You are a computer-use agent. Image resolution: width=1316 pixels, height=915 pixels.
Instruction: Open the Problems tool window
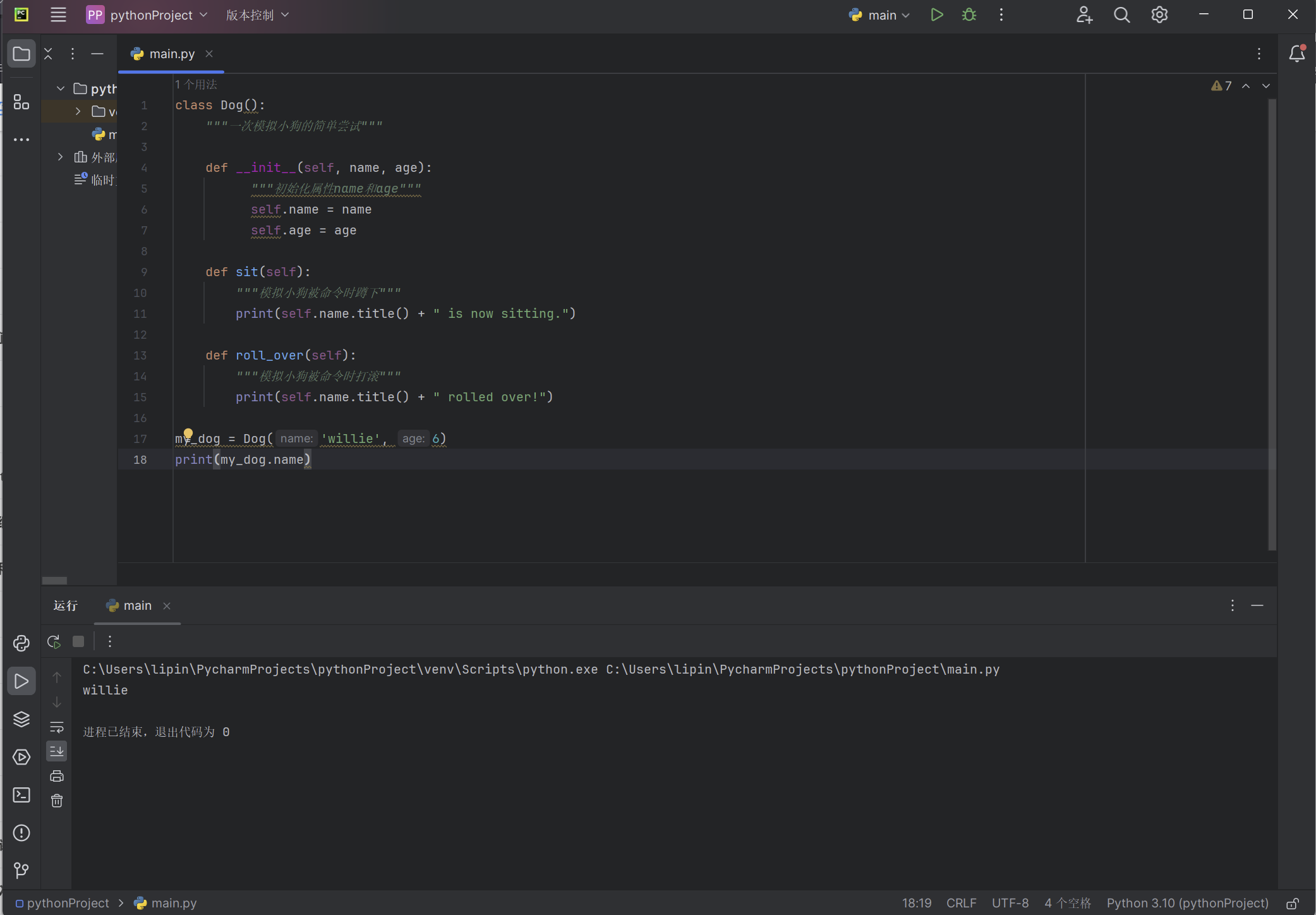[x=21, y=833]
